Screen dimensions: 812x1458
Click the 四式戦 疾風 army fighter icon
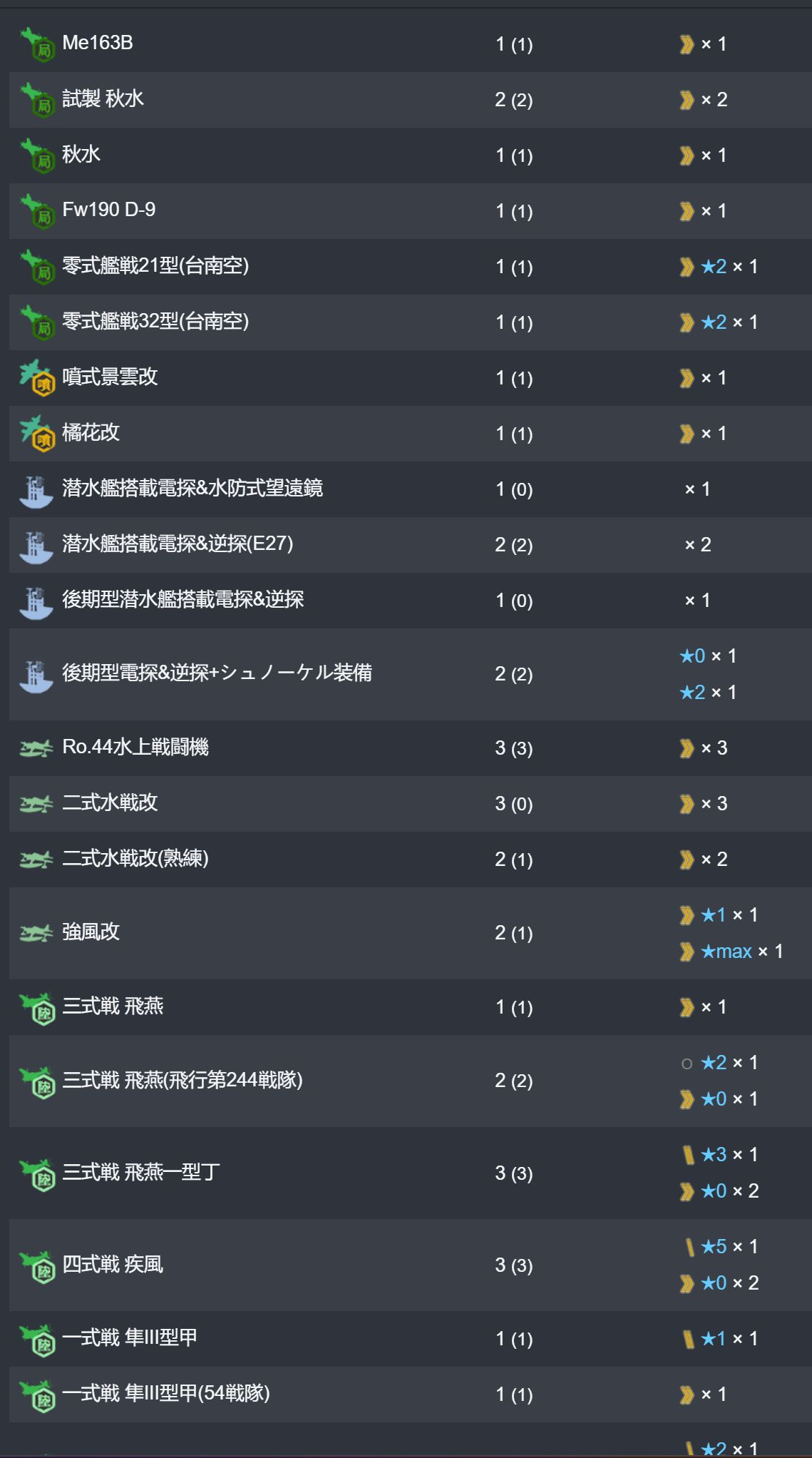pos(37,1266)
